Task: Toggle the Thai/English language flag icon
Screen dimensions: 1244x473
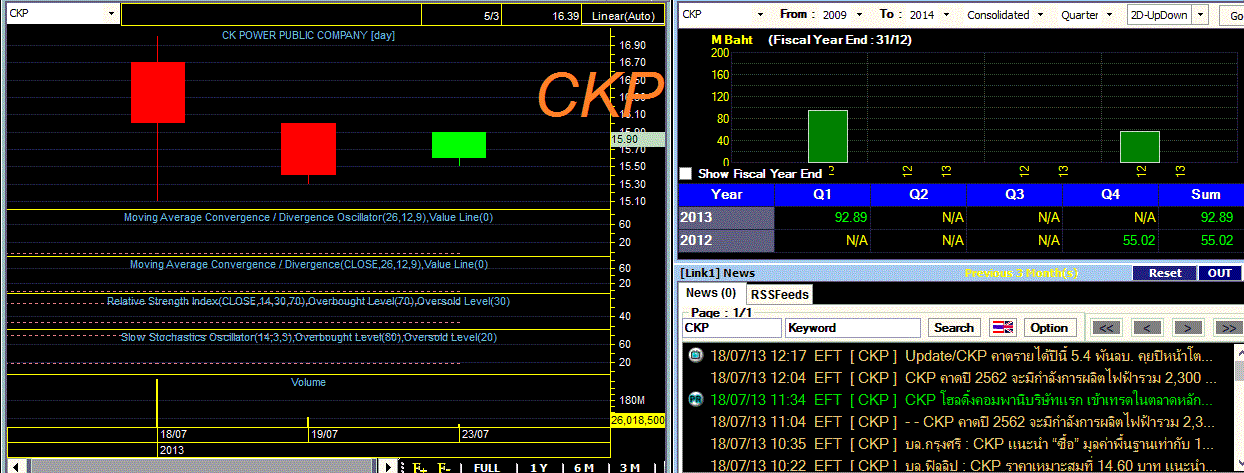Action: pos(1003,328)
